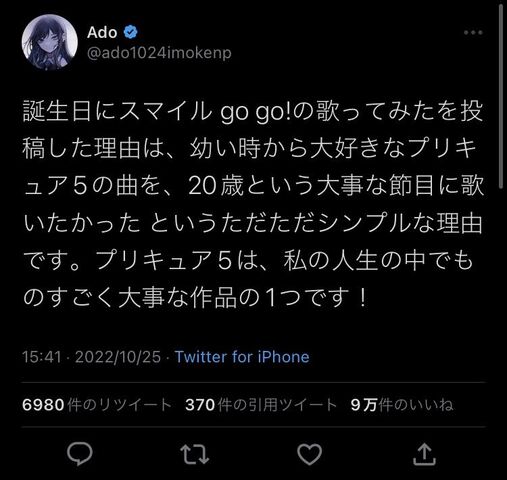Click the vertical scrollbar at right edge

[x=501, y=97]
